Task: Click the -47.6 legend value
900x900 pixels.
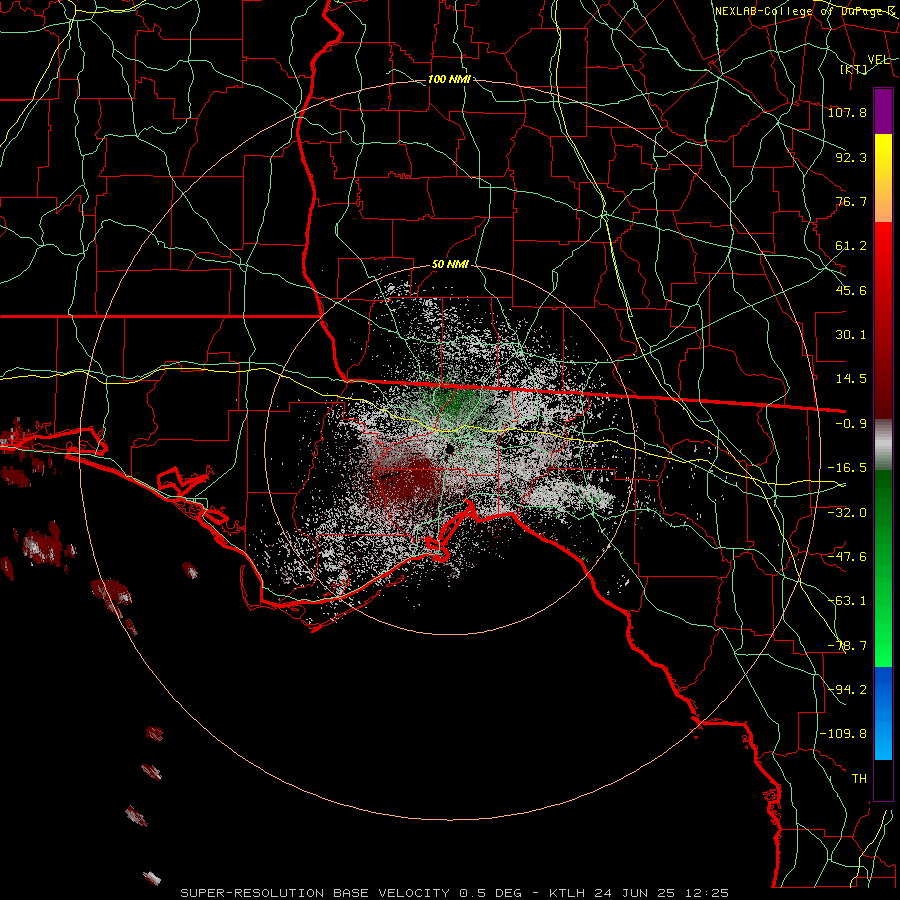Action: [x=847, y=557]
